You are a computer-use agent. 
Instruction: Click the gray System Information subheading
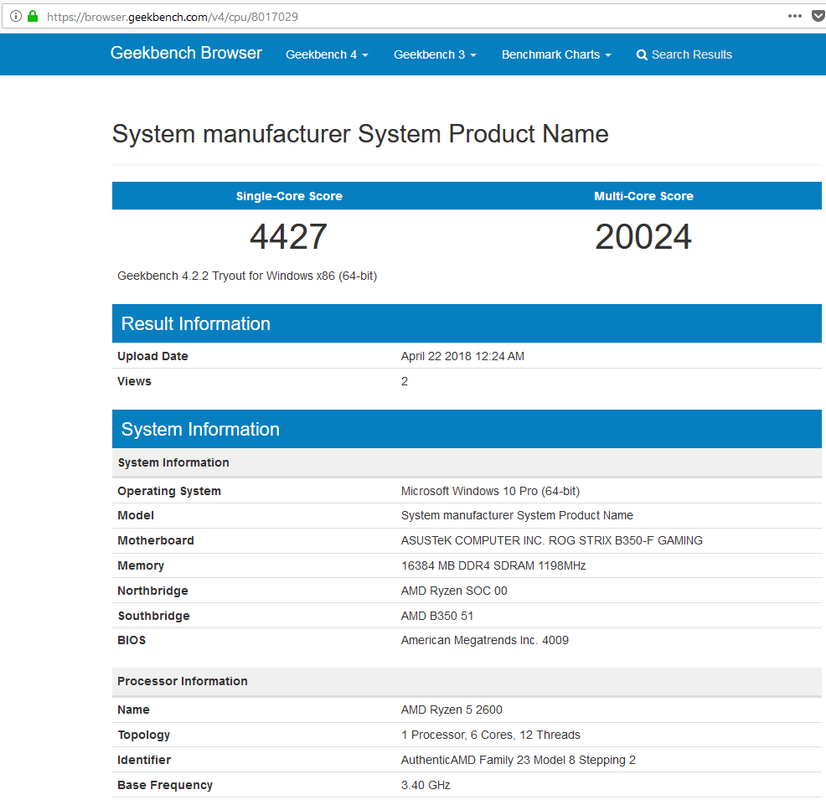467,462
